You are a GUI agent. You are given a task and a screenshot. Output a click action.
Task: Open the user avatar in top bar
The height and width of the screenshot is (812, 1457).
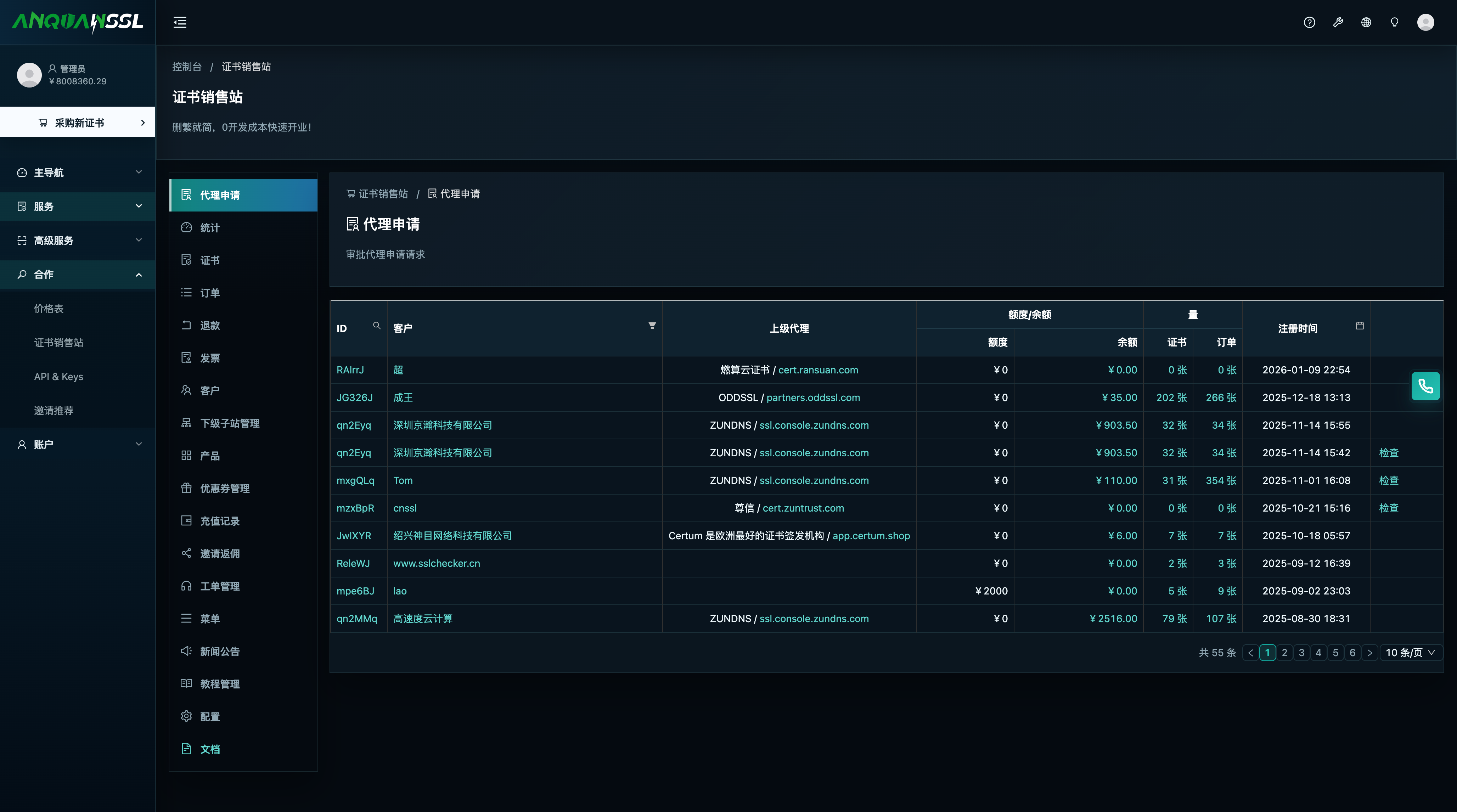click(1425, 23)
